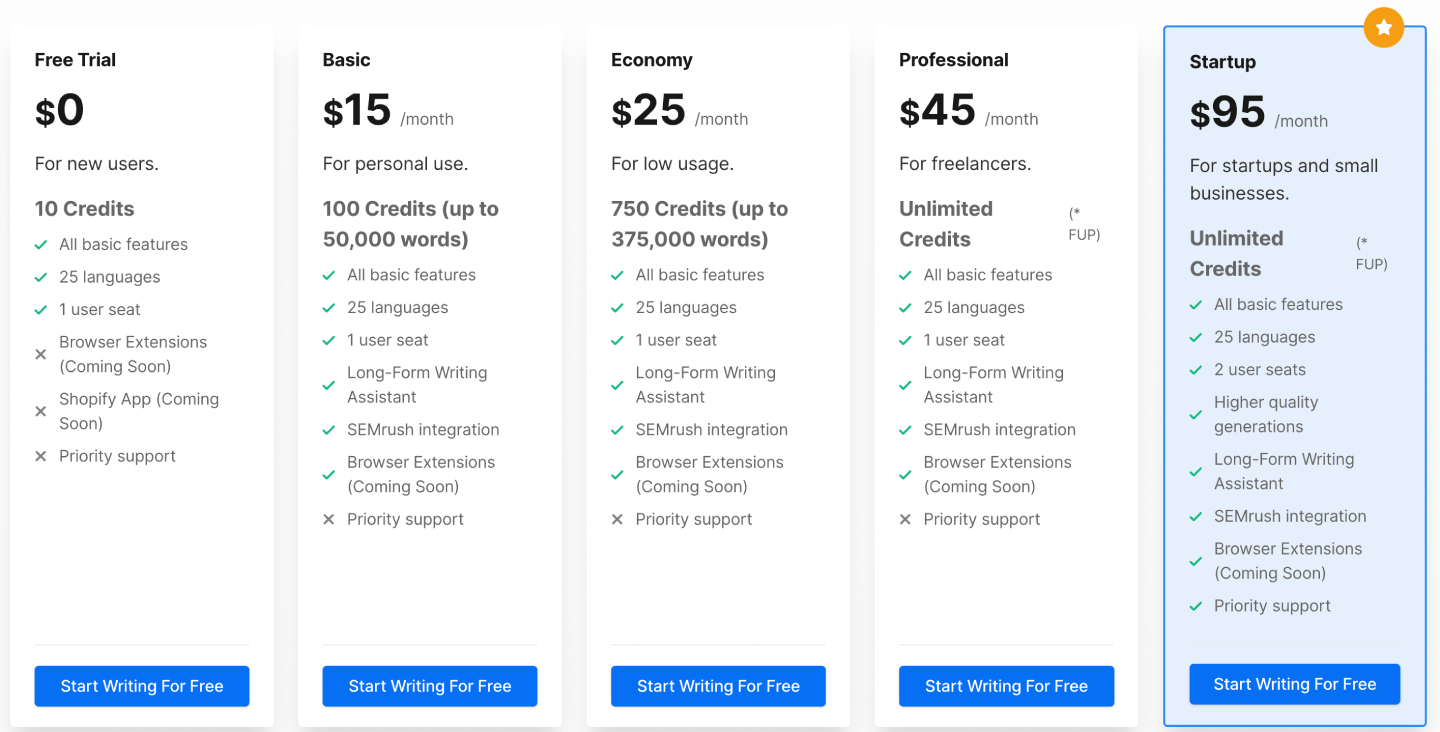Click the orange star badge on Startup plan
The image size is (1440, 732).
[x=1383, y=28]
